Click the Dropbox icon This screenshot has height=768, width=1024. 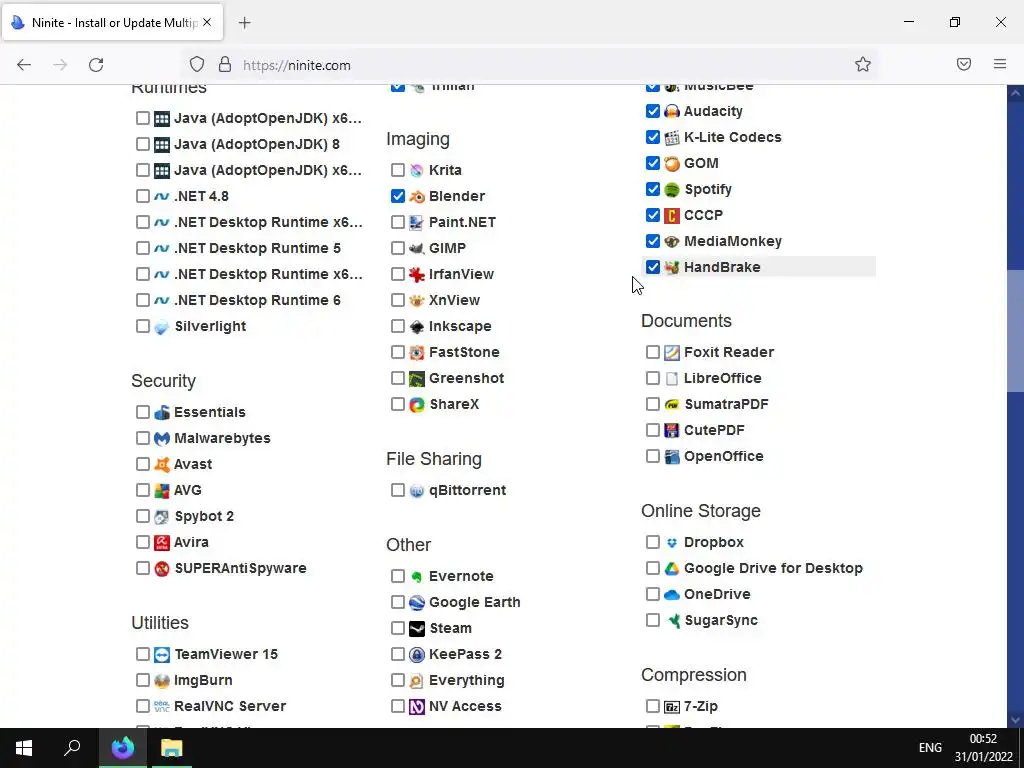pos(672,543)
